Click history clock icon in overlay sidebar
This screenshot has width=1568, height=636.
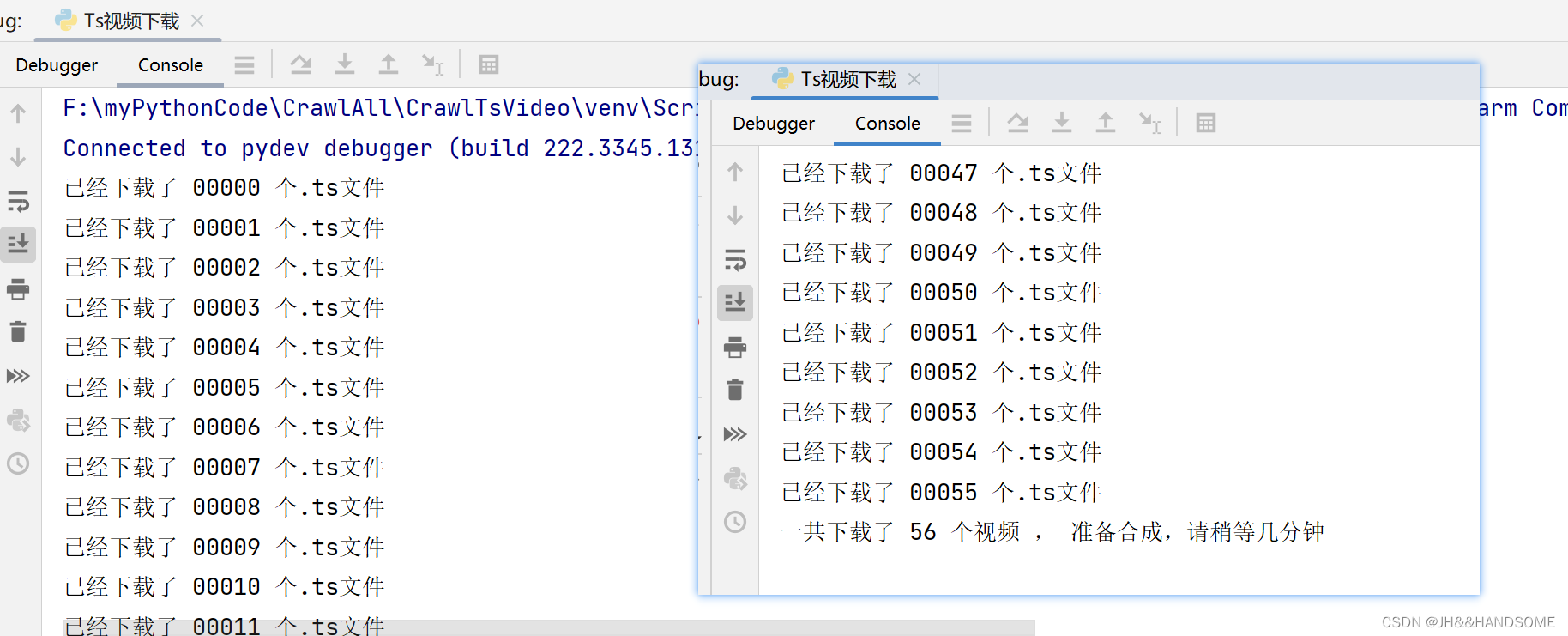735,522
